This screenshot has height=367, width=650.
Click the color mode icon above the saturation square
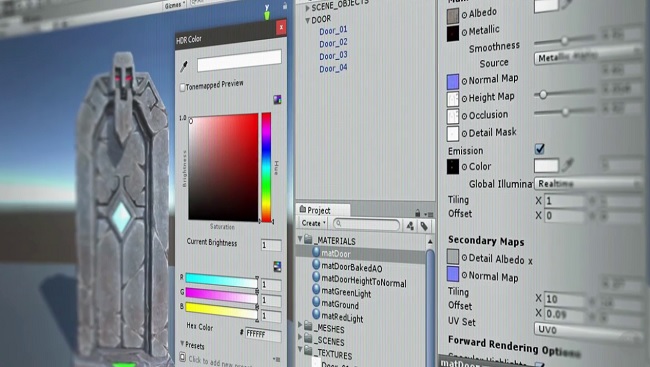click(277, 100)
